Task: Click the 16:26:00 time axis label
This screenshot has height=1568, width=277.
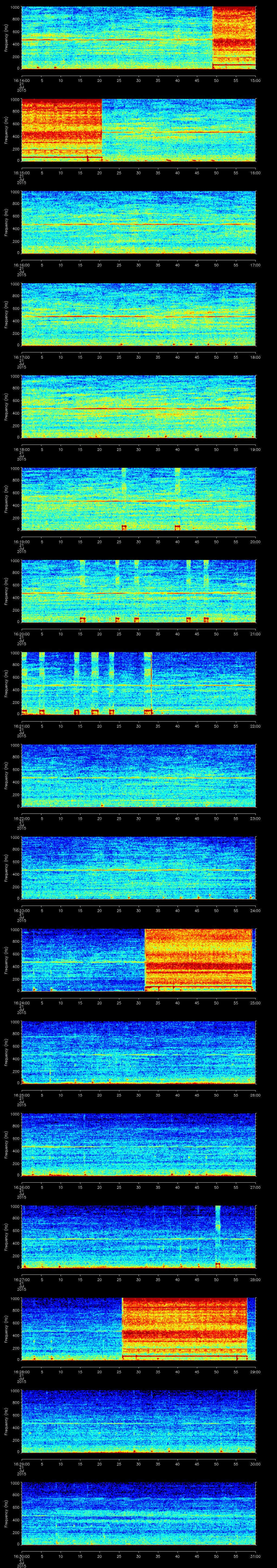Action: pos(21,1187)
